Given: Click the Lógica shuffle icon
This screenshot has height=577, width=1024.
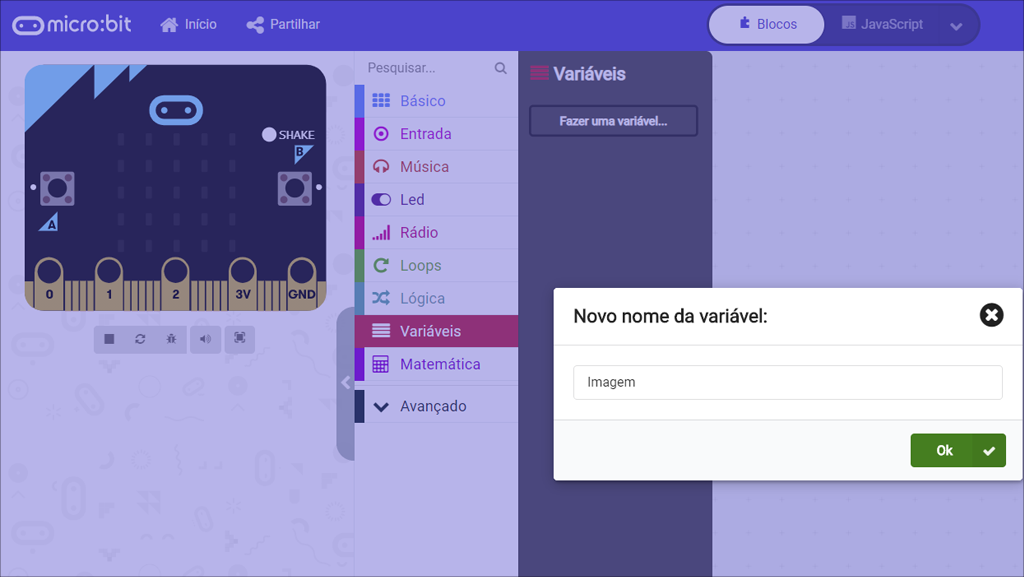Looking at the screenshot, I should pyautogui.click(x=381, y=298).
